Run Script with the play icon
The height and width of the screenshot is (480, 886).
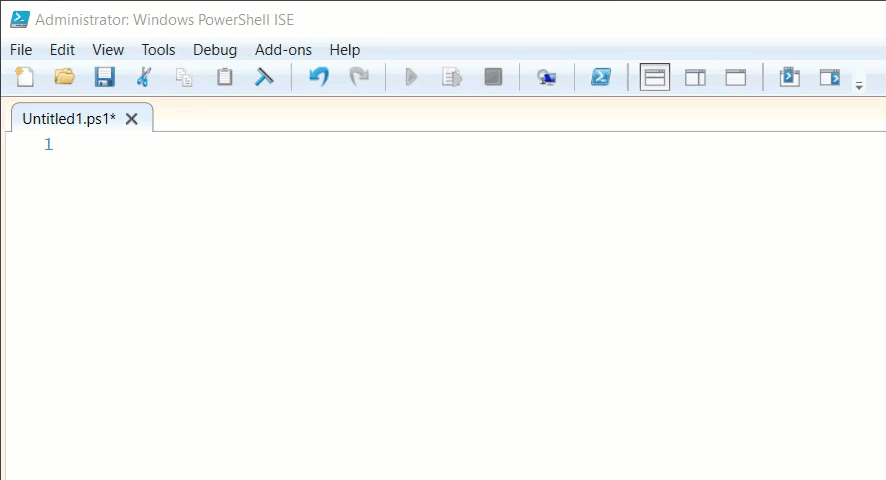coord(411,77)
